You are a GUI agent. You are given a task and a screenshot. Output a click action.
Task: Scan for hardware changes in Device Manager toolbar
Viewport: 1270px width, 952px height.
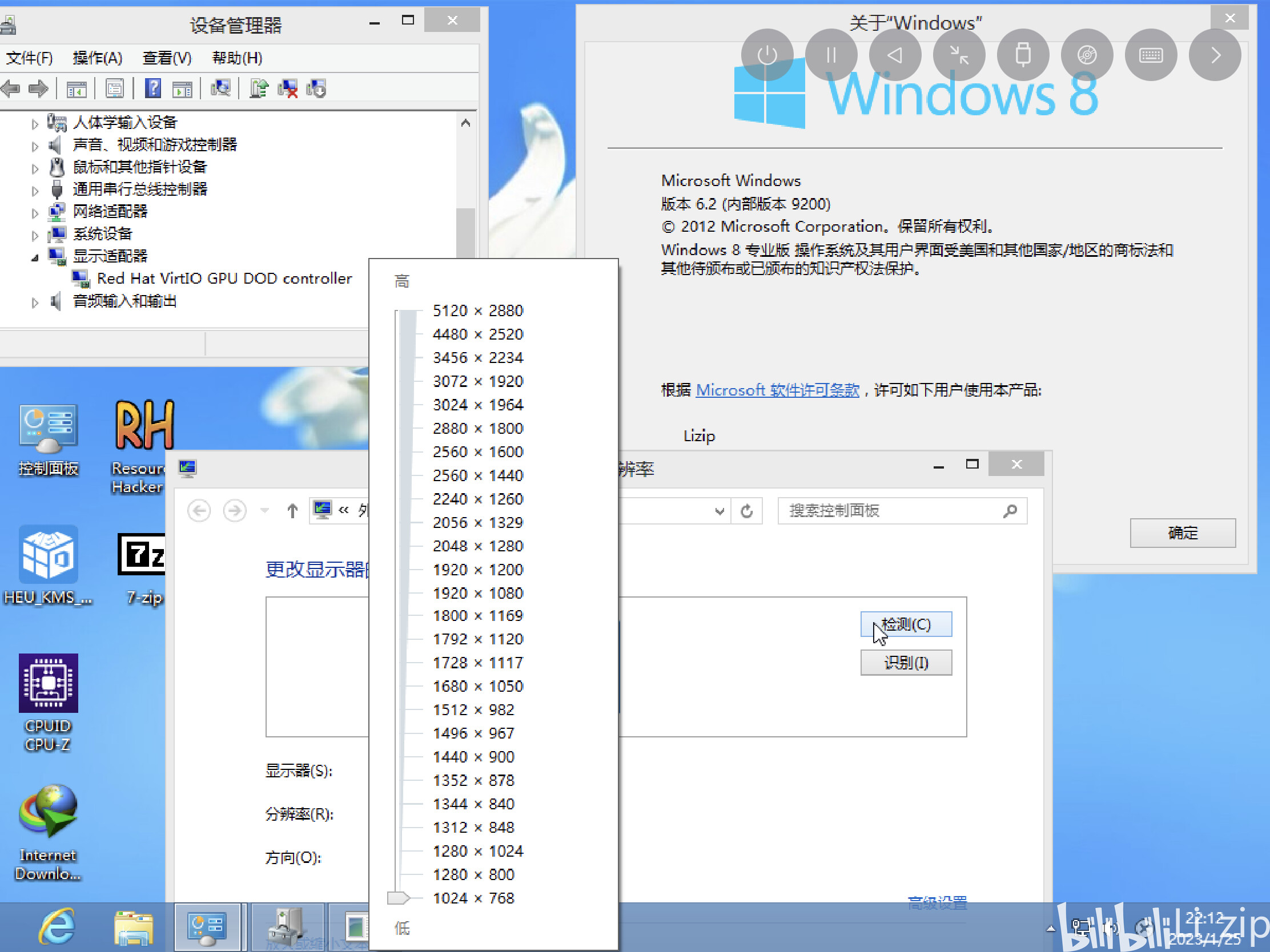point(221,88)
